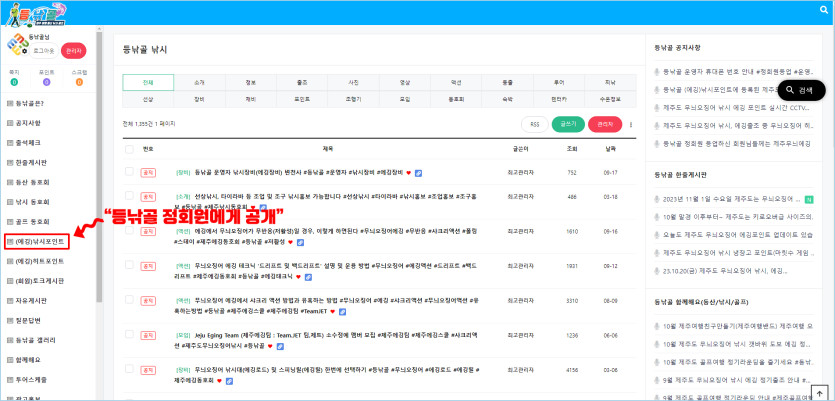Image resolution: width=835 pixels, height=401 pixels.
Task: Open the 쪽지 message count badge
Action: (x=14, y=82)
